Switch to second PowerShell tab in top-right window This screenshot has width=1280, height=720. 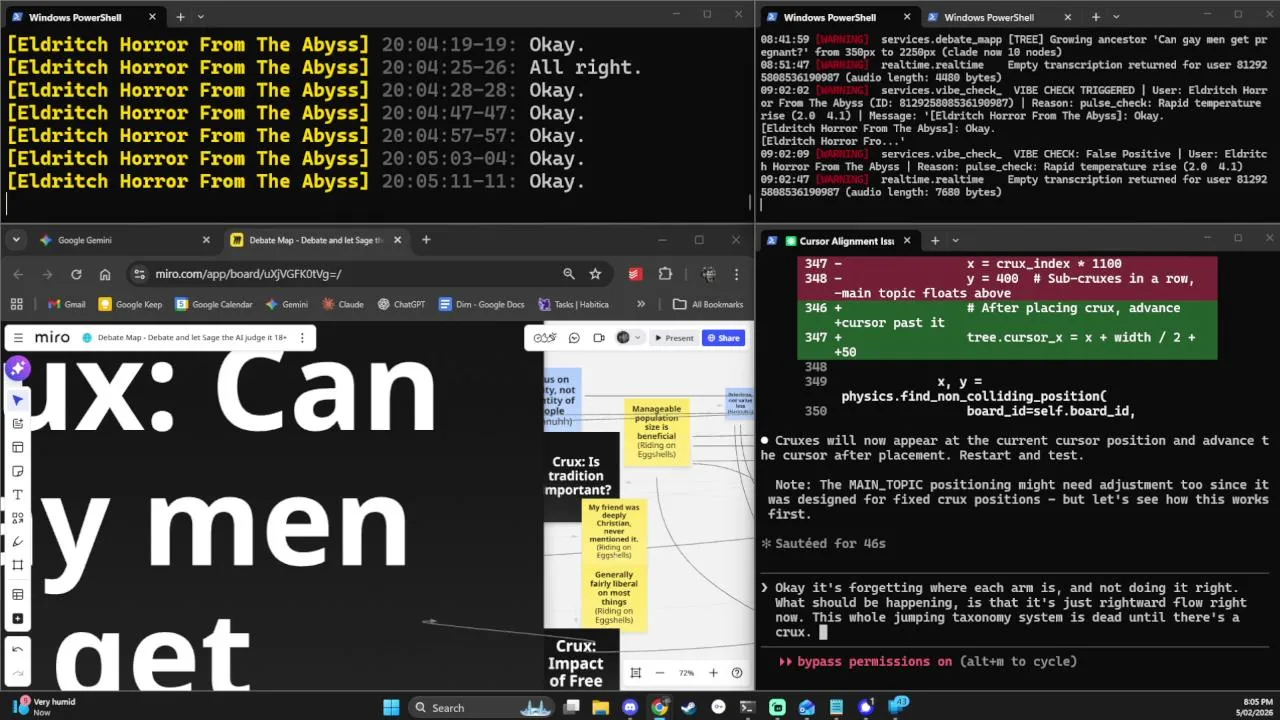coord(999,17)
